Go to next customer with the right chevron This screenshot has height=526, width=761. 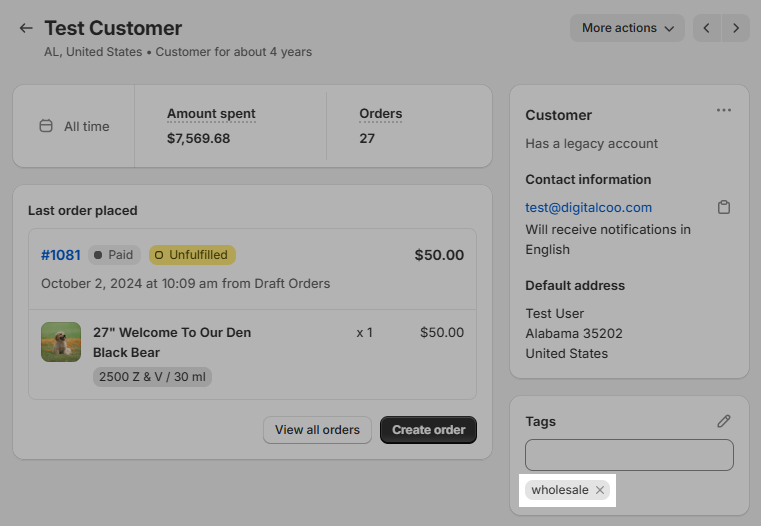(736, 28)
